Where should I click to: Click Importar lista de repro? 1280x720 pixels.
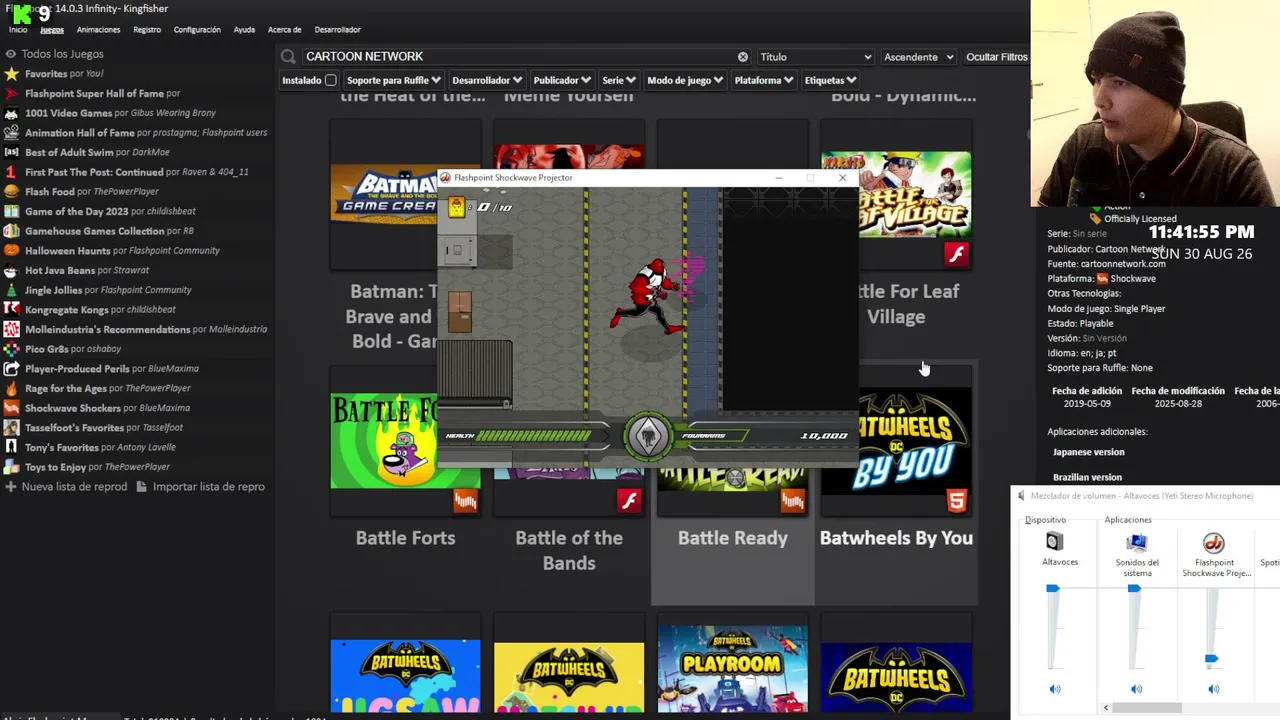pyautogui.click(x=200, y=487)
